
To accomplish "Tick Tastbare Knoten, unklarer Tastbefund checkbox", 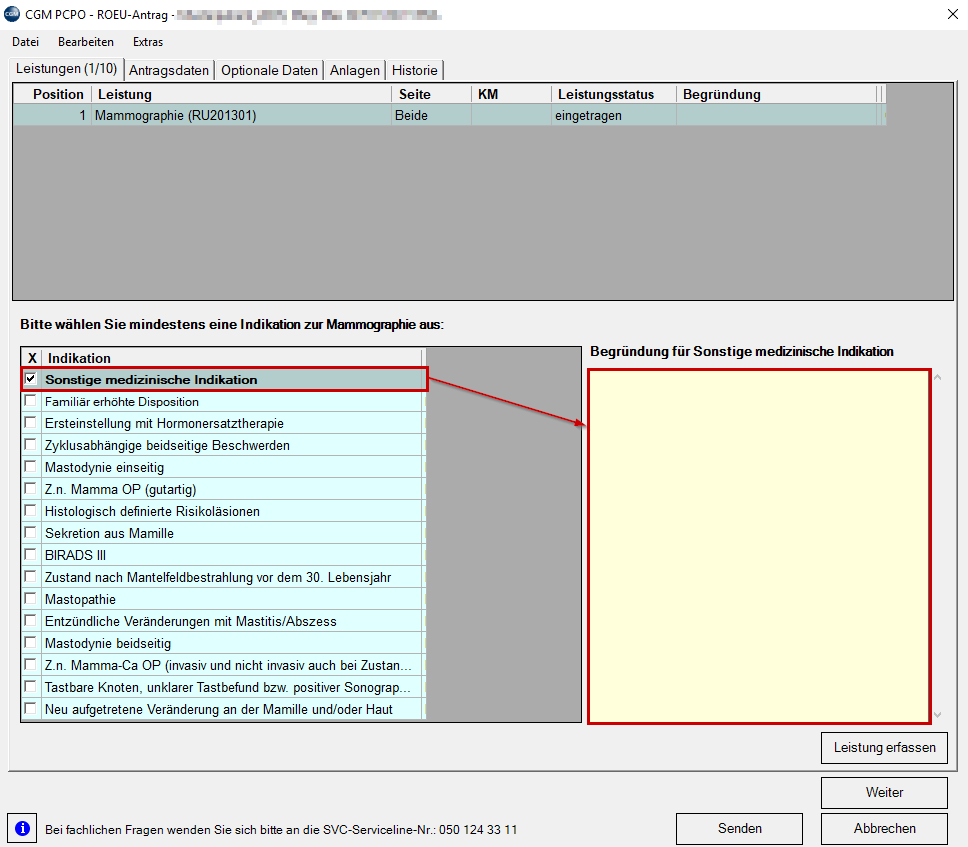I will coord(30,686).
